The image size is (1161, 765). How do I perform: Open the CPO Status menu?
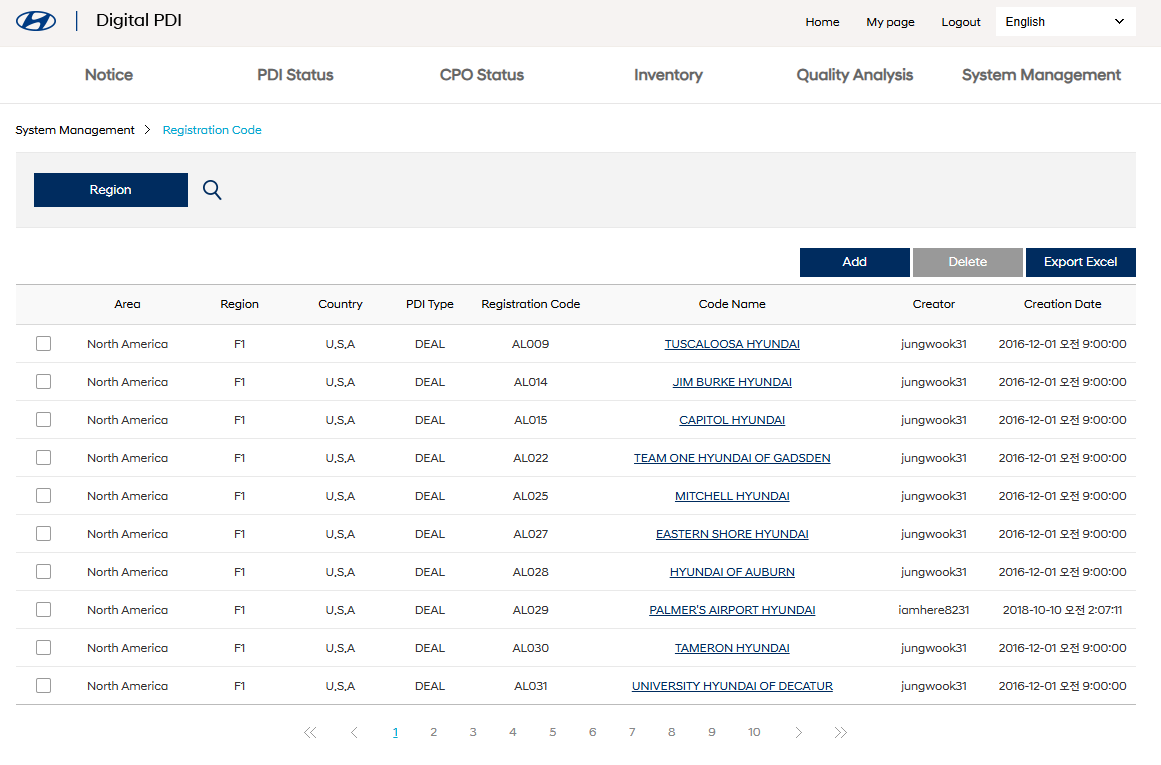(482, 75)
